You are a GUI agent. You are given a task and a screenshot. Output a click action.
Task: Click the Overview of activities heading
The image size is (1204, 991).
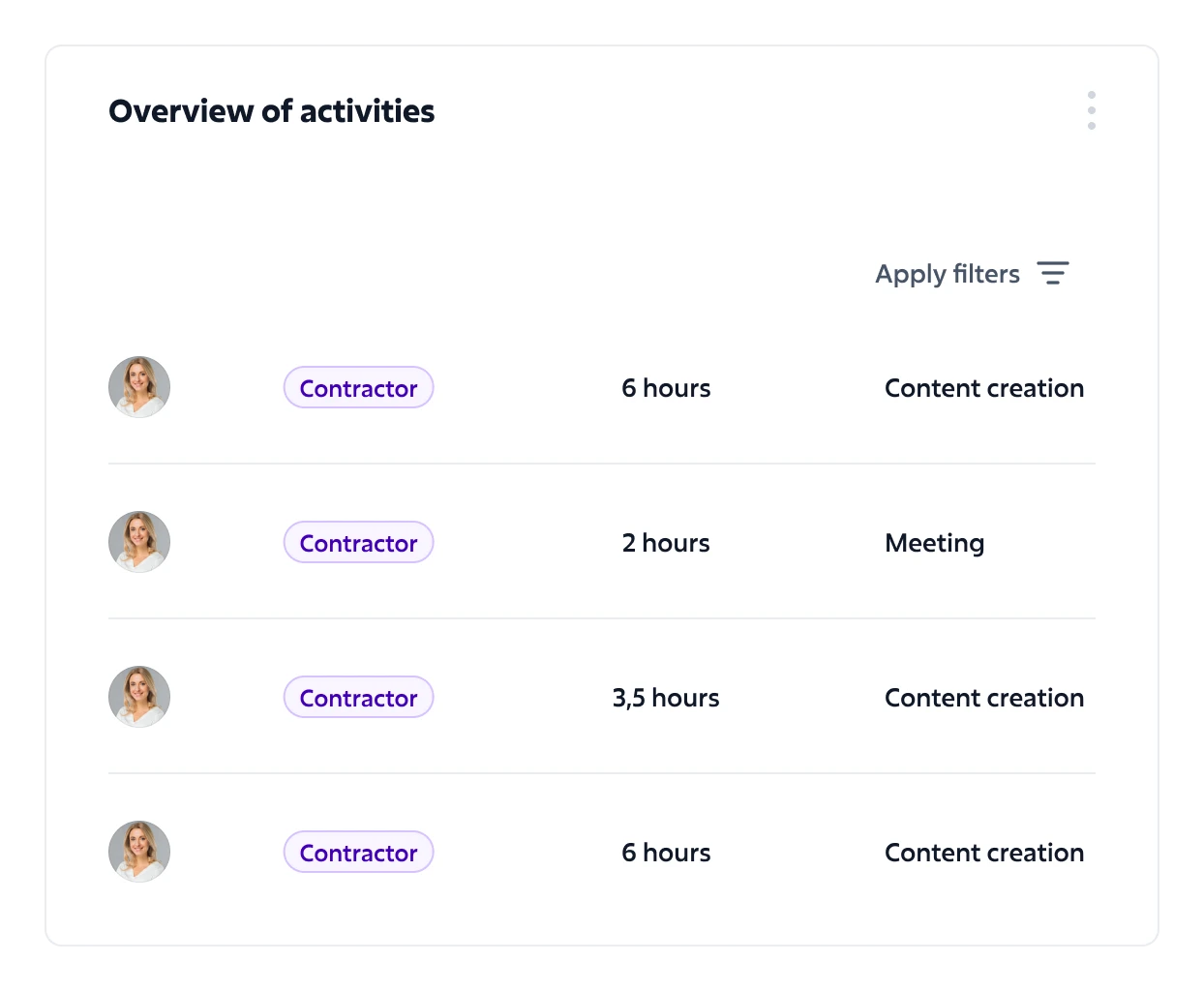pos(271,111)
